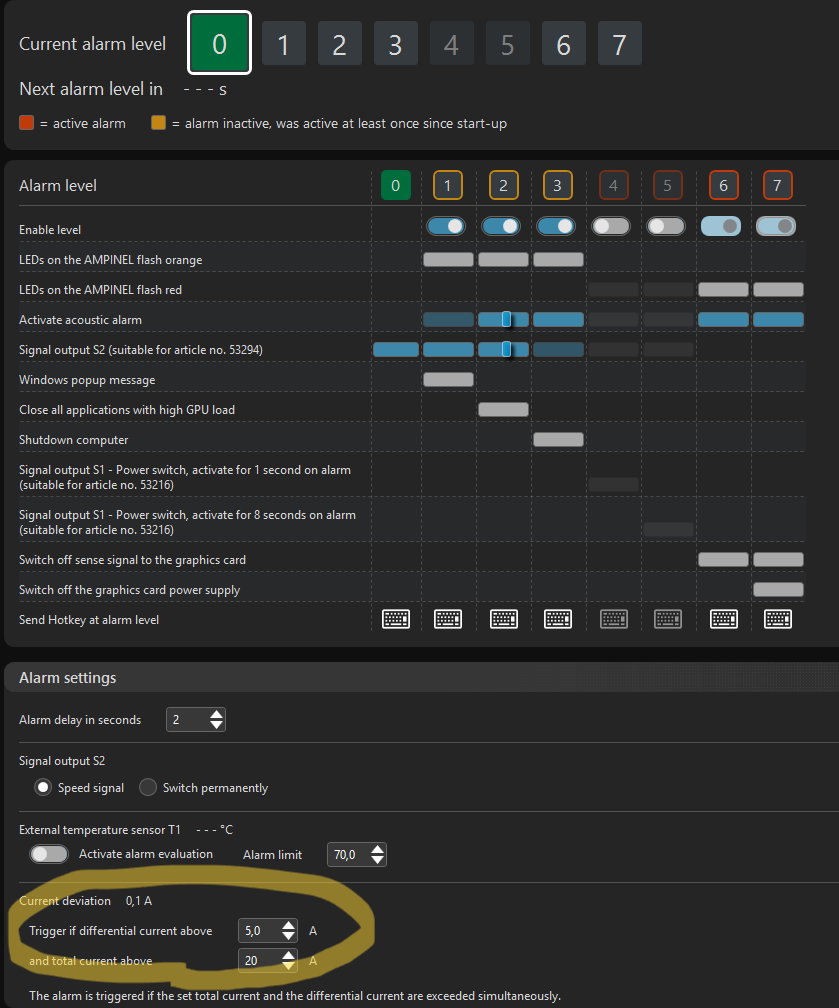Toggle acoustic alarm for level 6
The height and width of the screenshot is (1008, 839).
pos(723,320)
